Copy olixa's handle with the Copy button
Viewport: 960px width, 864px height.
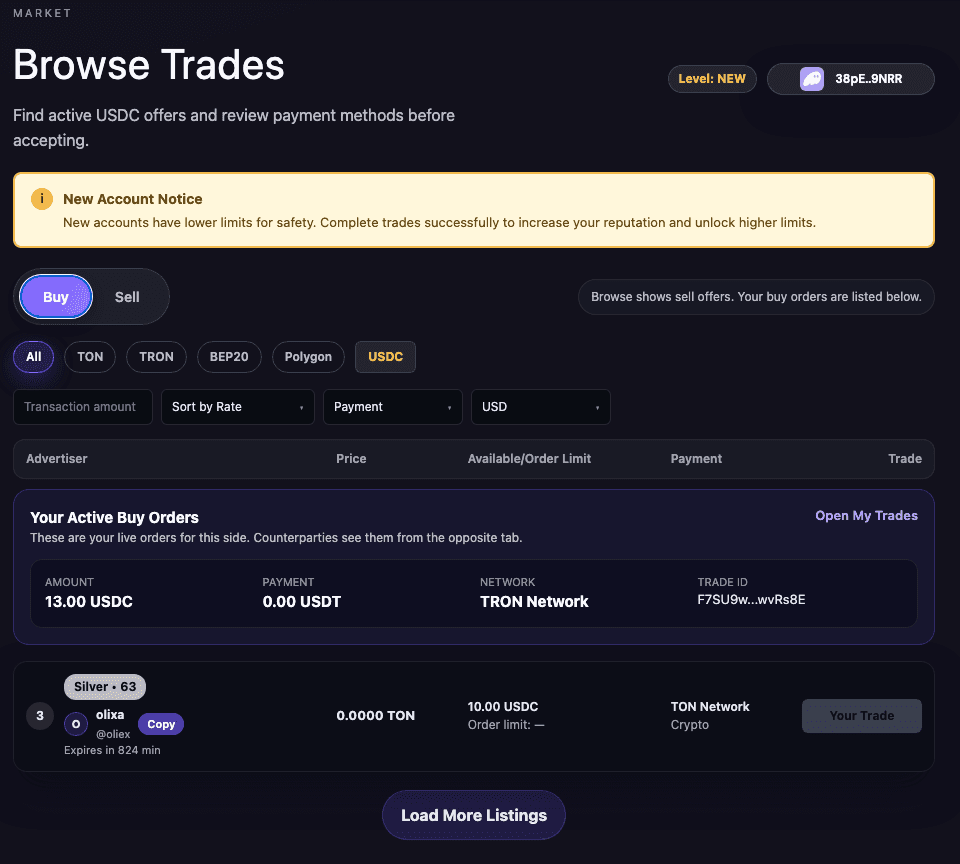160,724
